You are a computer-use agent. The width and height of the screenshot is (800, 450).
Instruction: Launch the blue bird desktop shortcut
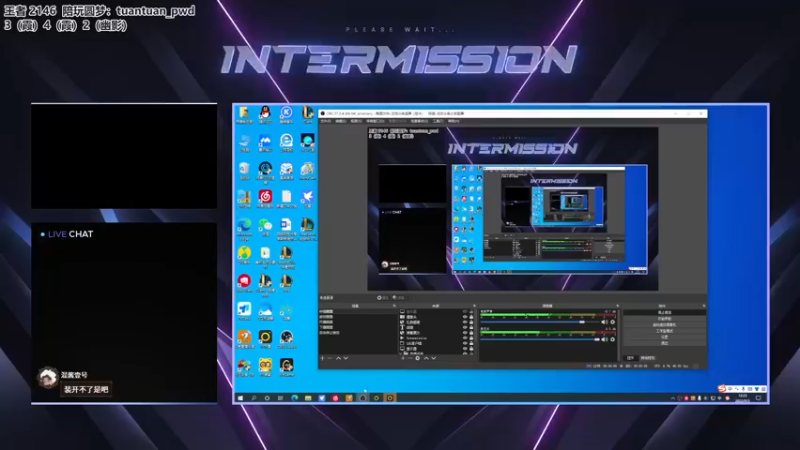[x=308, y=196]
